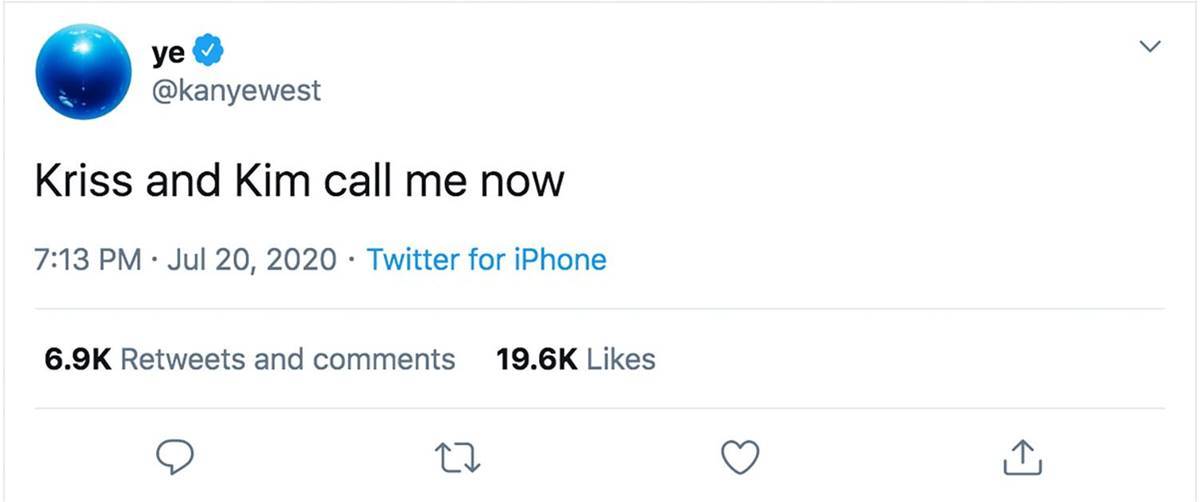Open the 'Likes' label list

[x=621, y=359]
